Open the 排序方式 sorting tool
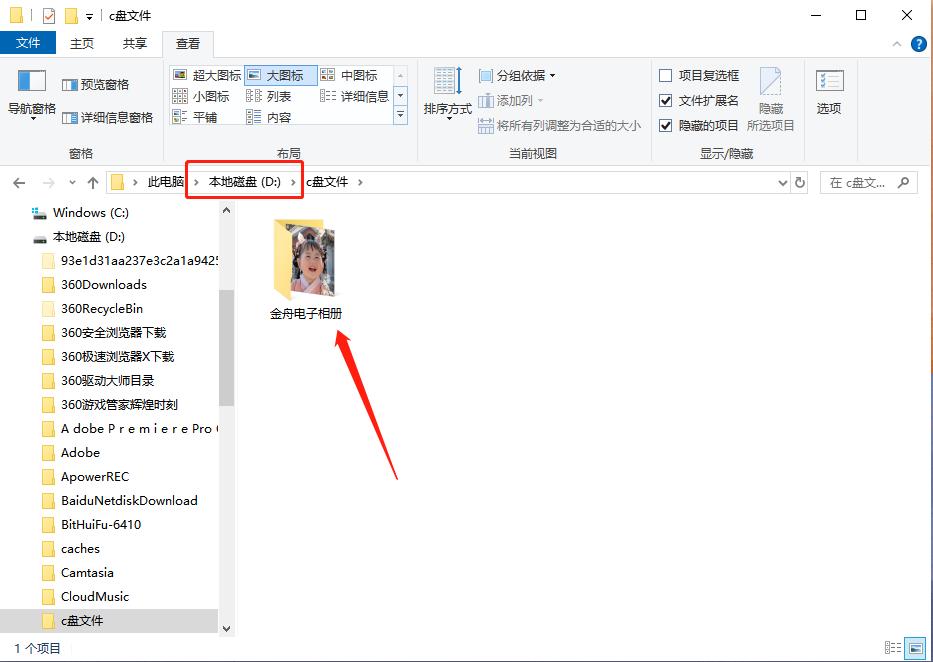The height and width of the screenshot is (662, 933). tap(446, 97)
